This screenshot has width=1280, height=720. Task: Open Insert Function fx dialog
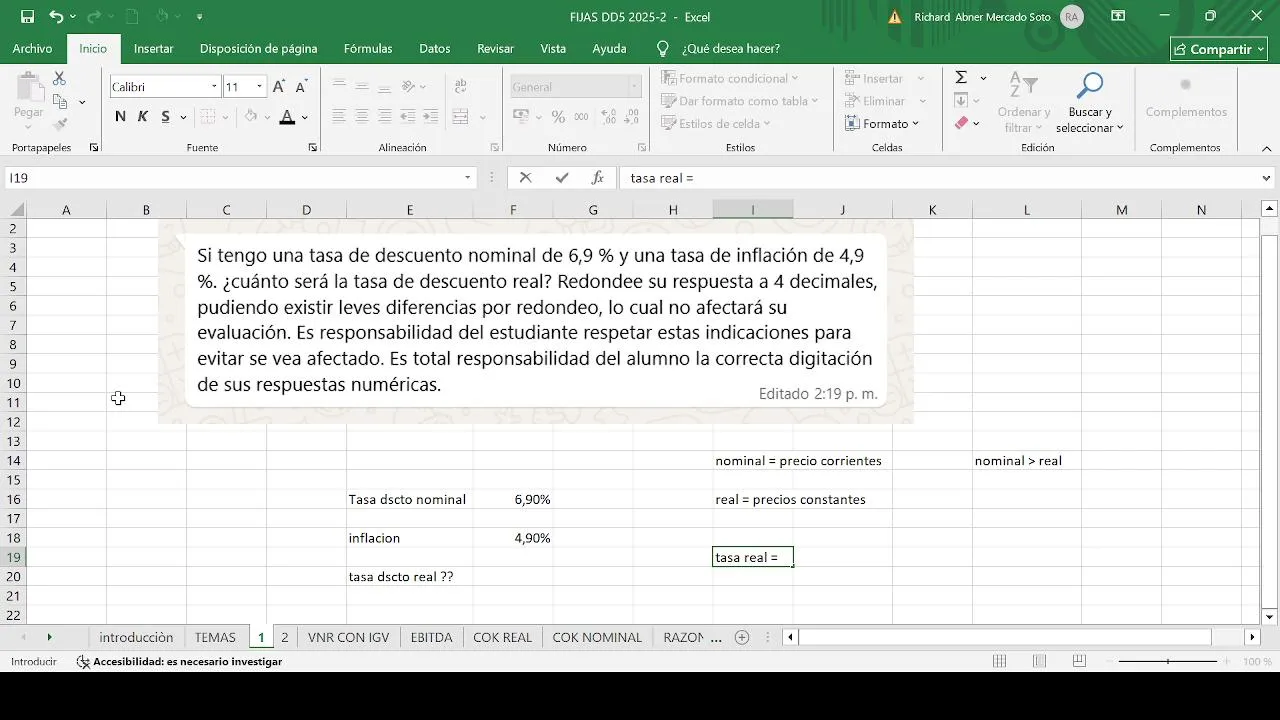tap(598, 178)
